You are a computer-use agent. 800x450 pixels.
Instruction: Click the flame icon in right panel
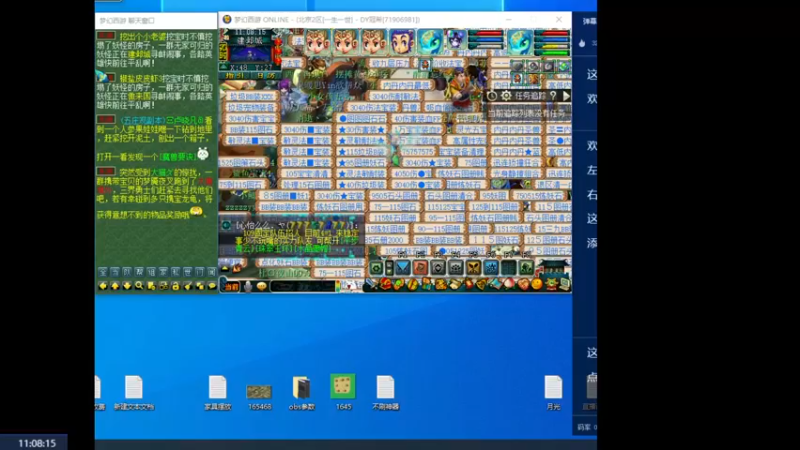tap(582, 43)
